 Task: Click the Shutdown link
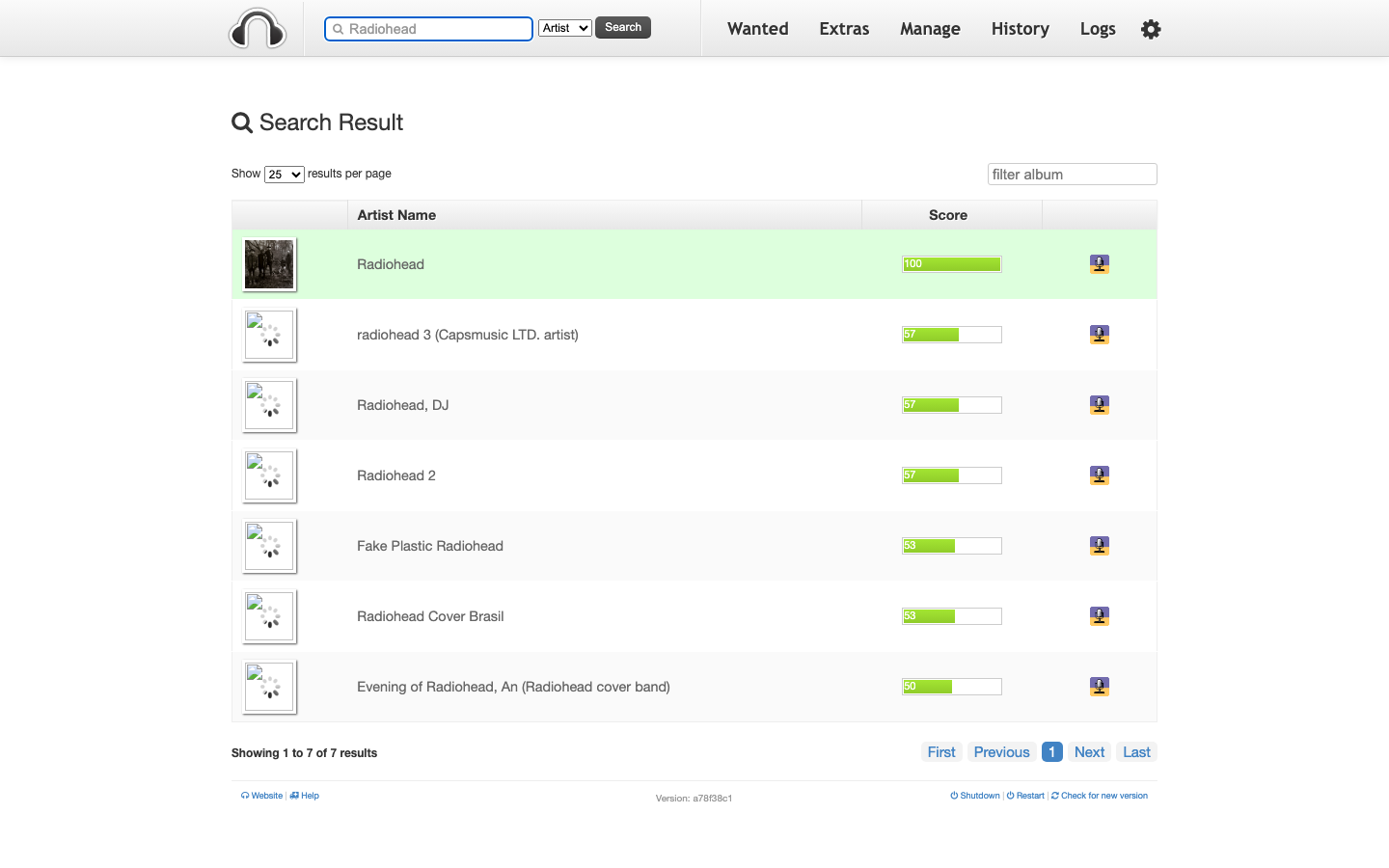[975, 796]
